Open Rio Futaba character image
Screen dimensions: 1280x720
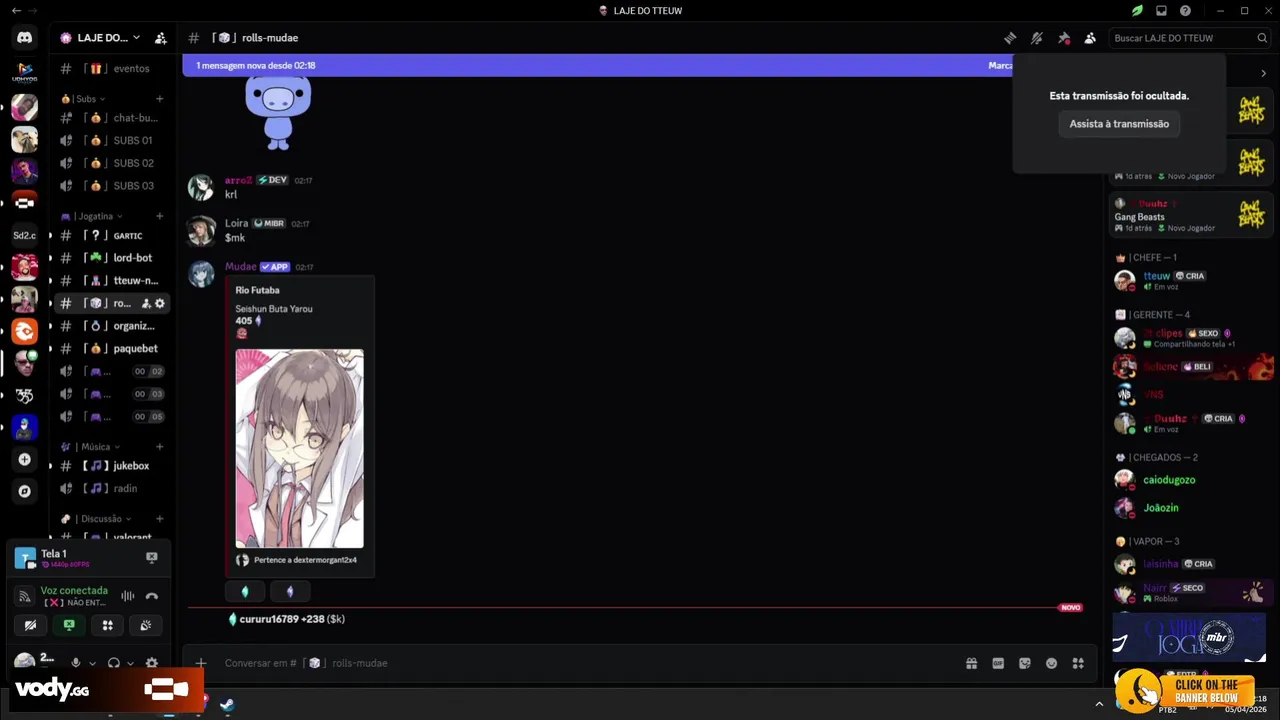point(299,448)
